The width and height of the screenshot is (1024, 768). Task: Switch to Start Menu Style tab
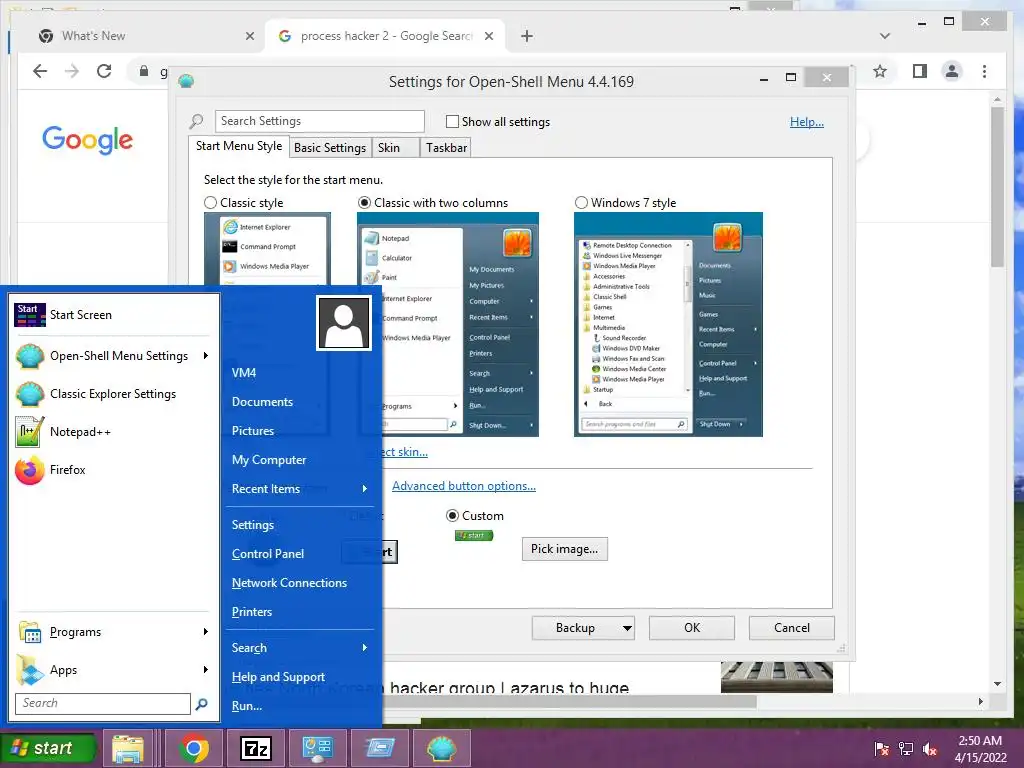point(239,146)
